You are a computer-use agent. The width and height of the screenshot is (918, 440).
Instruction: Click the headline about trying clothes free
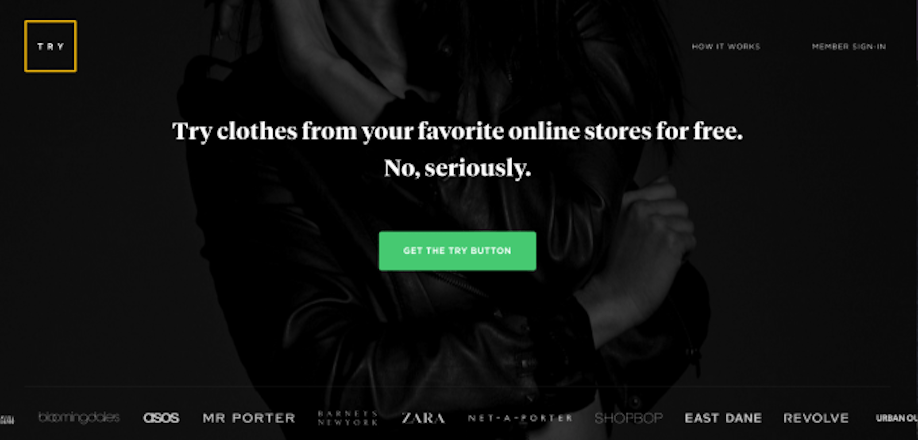(458, 131)
